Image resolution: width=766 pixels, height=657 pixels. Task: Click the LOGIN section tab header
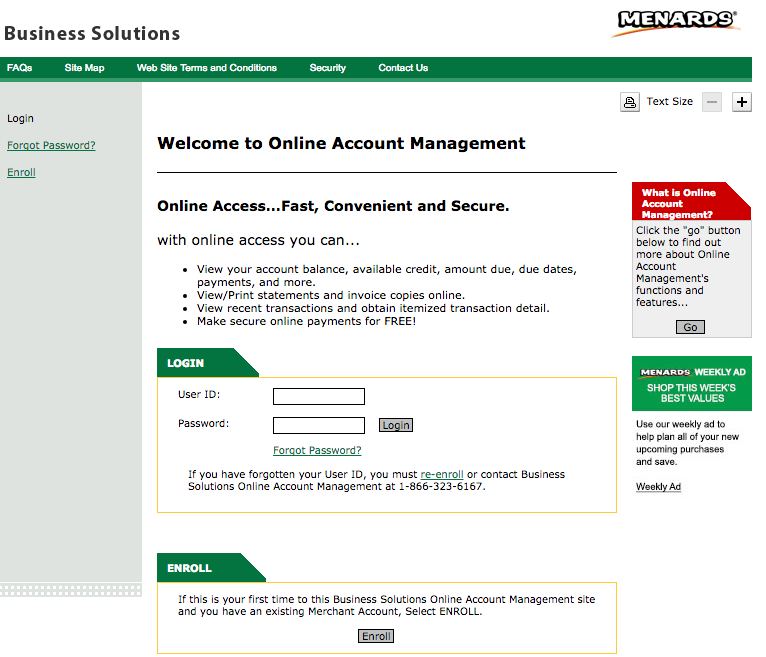[207, 362]
